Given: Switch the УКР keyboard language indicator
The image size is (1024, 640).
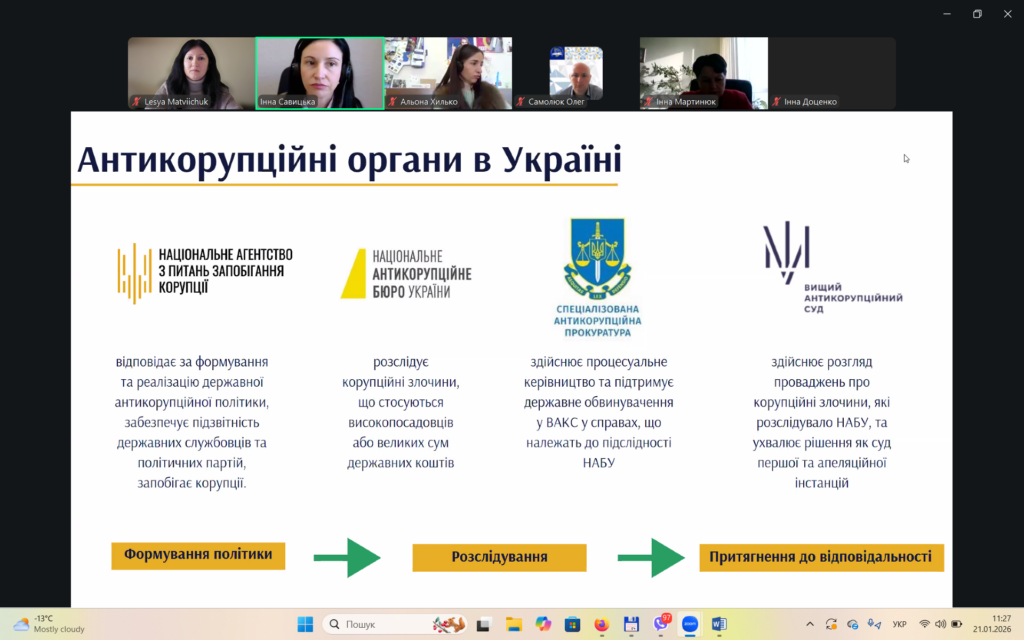Looking at the screenshot, I should click(x=899, y=624).
